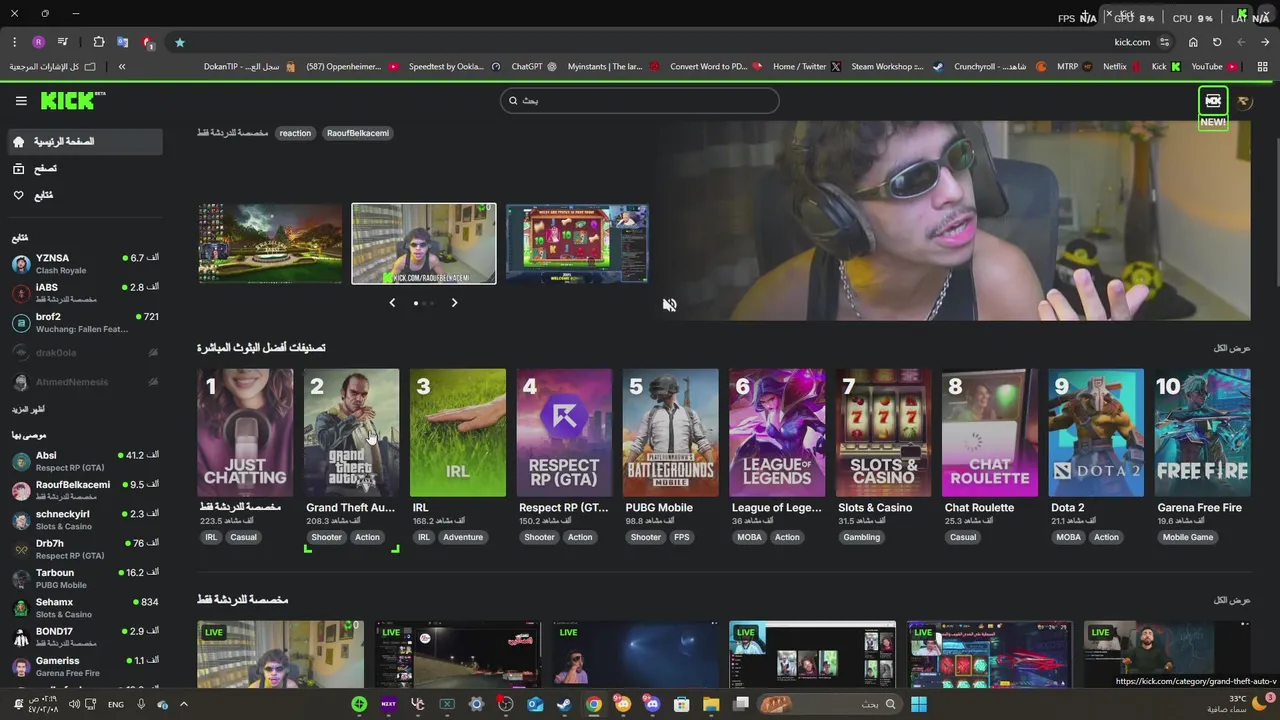Open the Browse sidebar item

click(x=84, y=169)
